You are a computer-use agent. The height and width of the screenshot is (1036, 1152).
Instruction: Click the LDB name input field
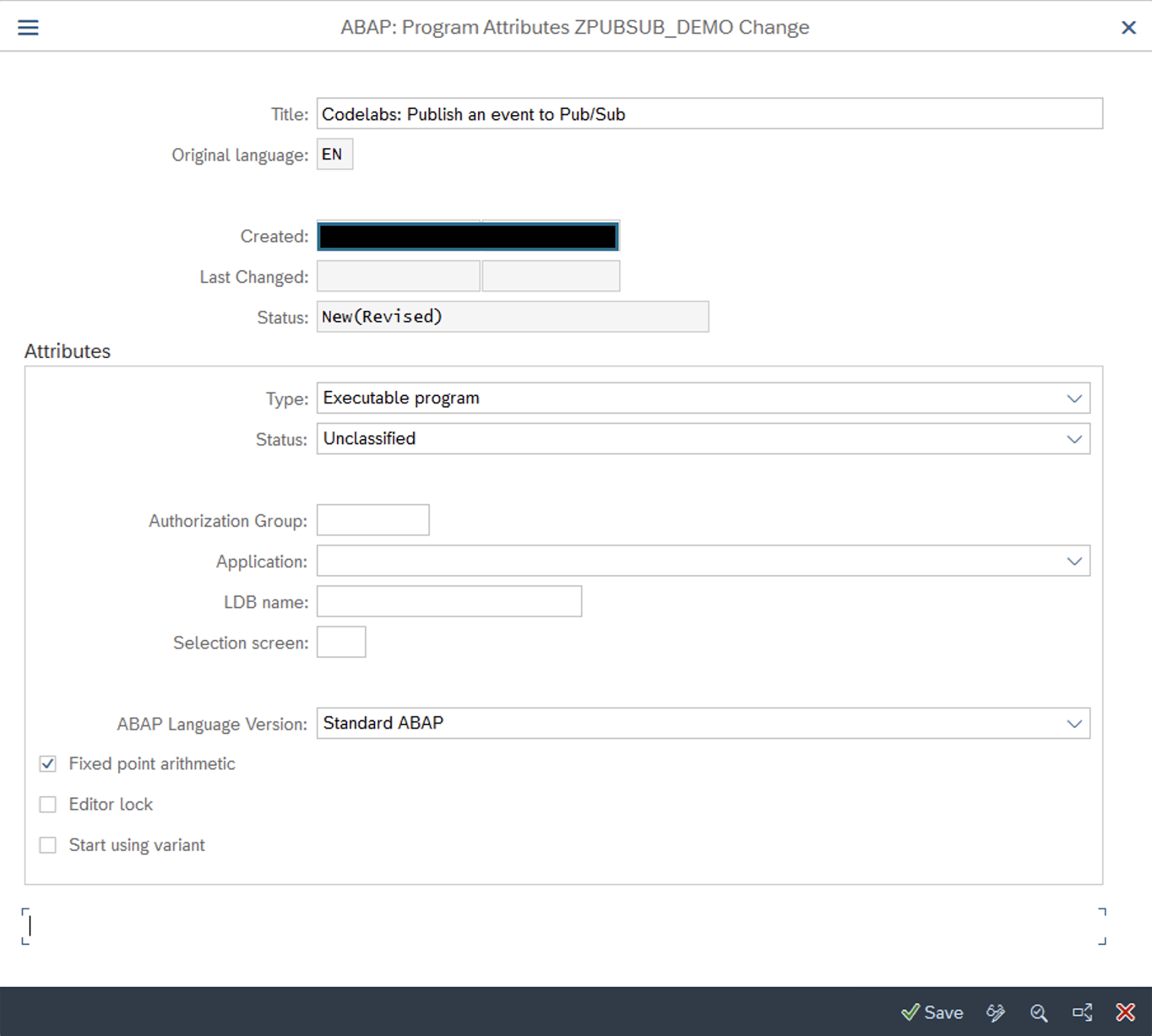[449, 601]
